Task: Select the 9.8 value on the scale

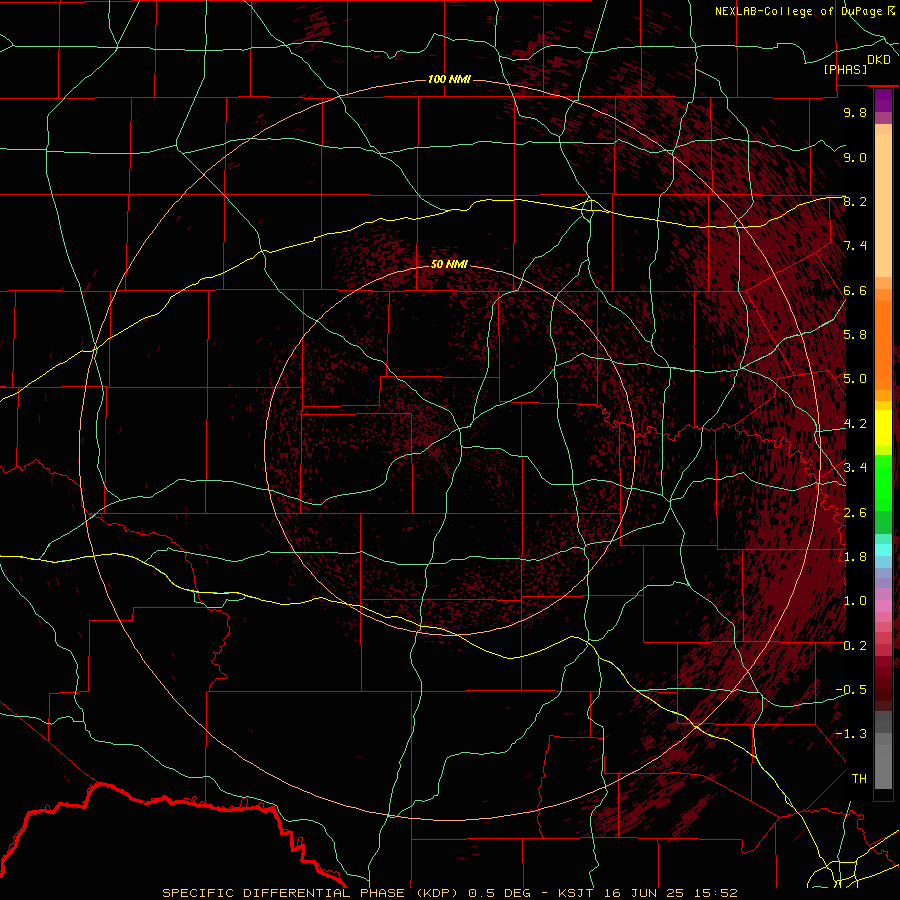Action: (855, 112)
